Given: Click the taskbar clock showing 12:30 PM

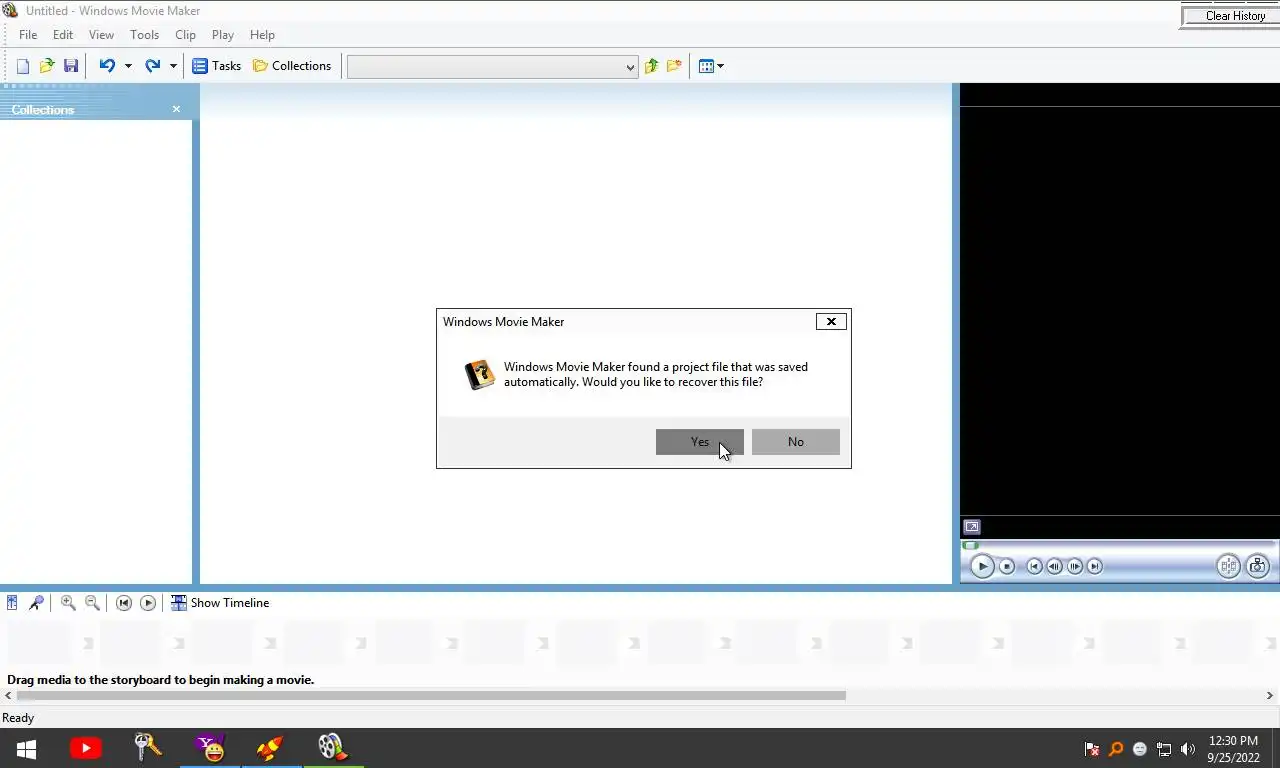Looking at the screenshot, I should click(x=1233, y=749).
